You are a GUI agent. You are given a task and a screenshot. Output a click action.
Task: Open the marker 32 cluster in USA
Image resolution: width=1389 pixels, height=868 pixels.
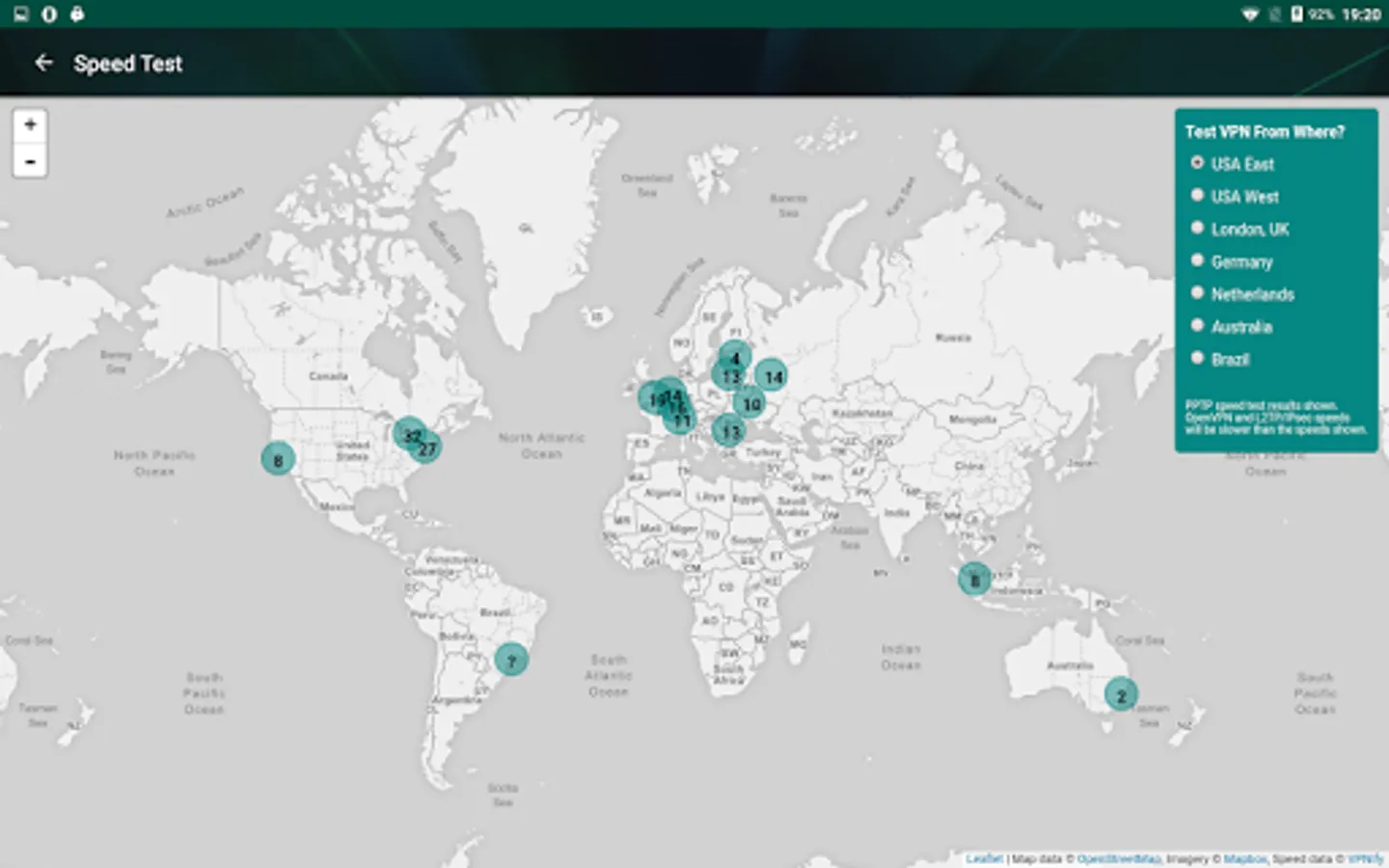pyautogui.click(x=410, y=434)
